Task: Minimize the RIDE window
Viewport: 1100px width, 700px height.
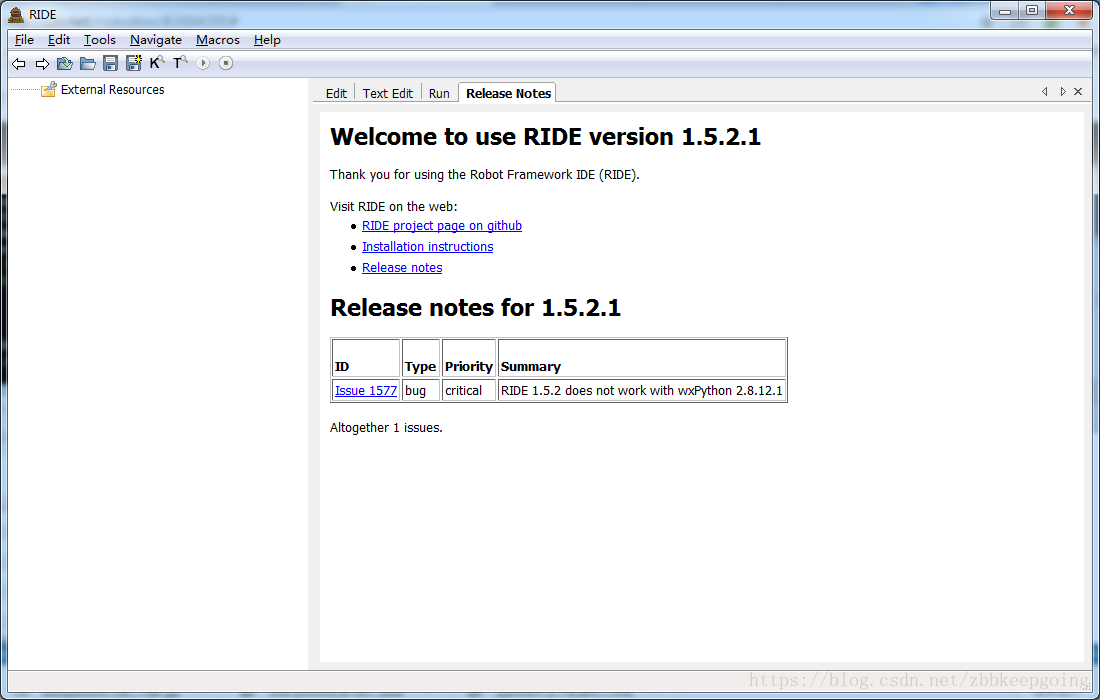Action: [x=1005, y=11]
